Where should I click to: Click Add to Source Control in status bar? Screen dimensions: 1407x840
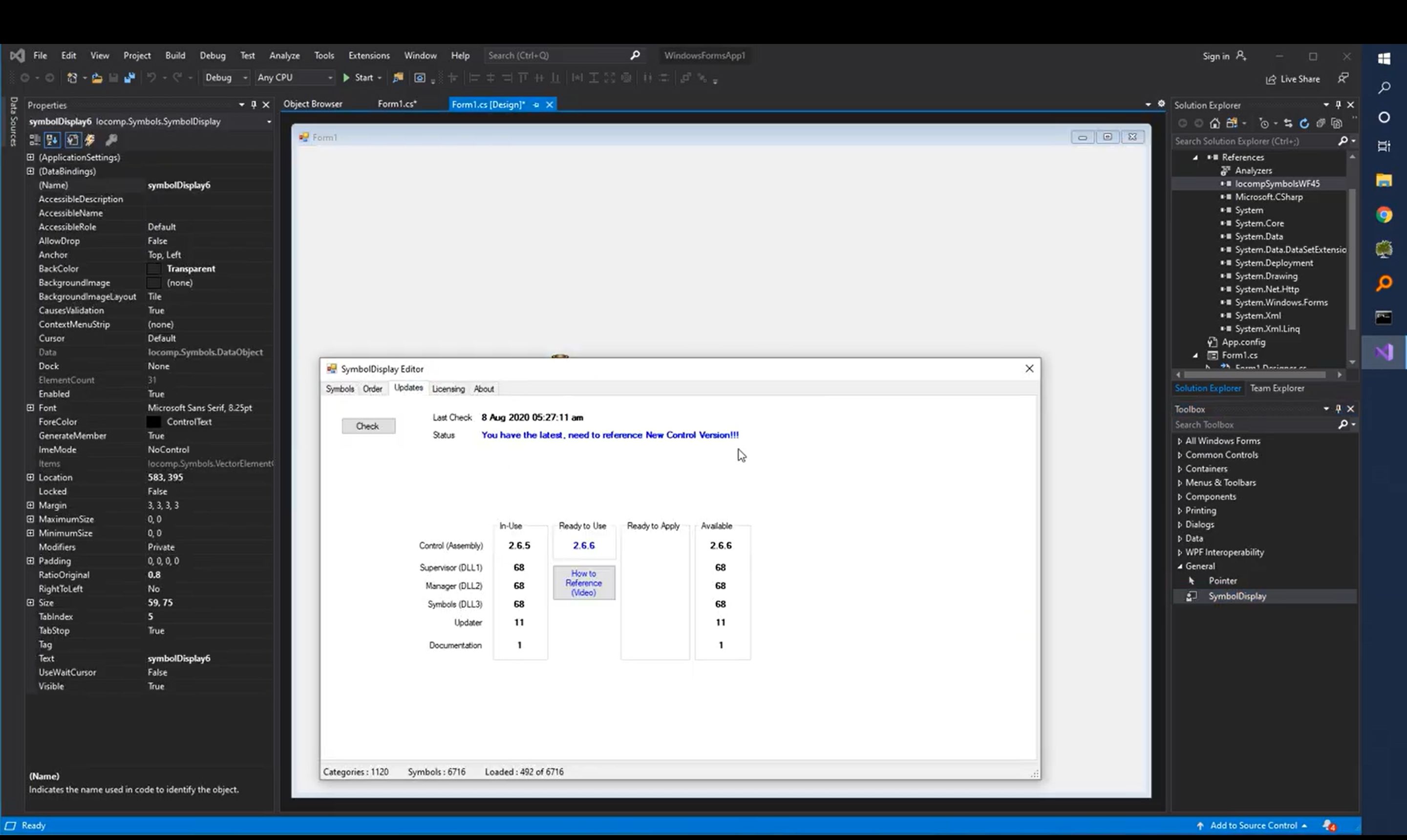1253,826
